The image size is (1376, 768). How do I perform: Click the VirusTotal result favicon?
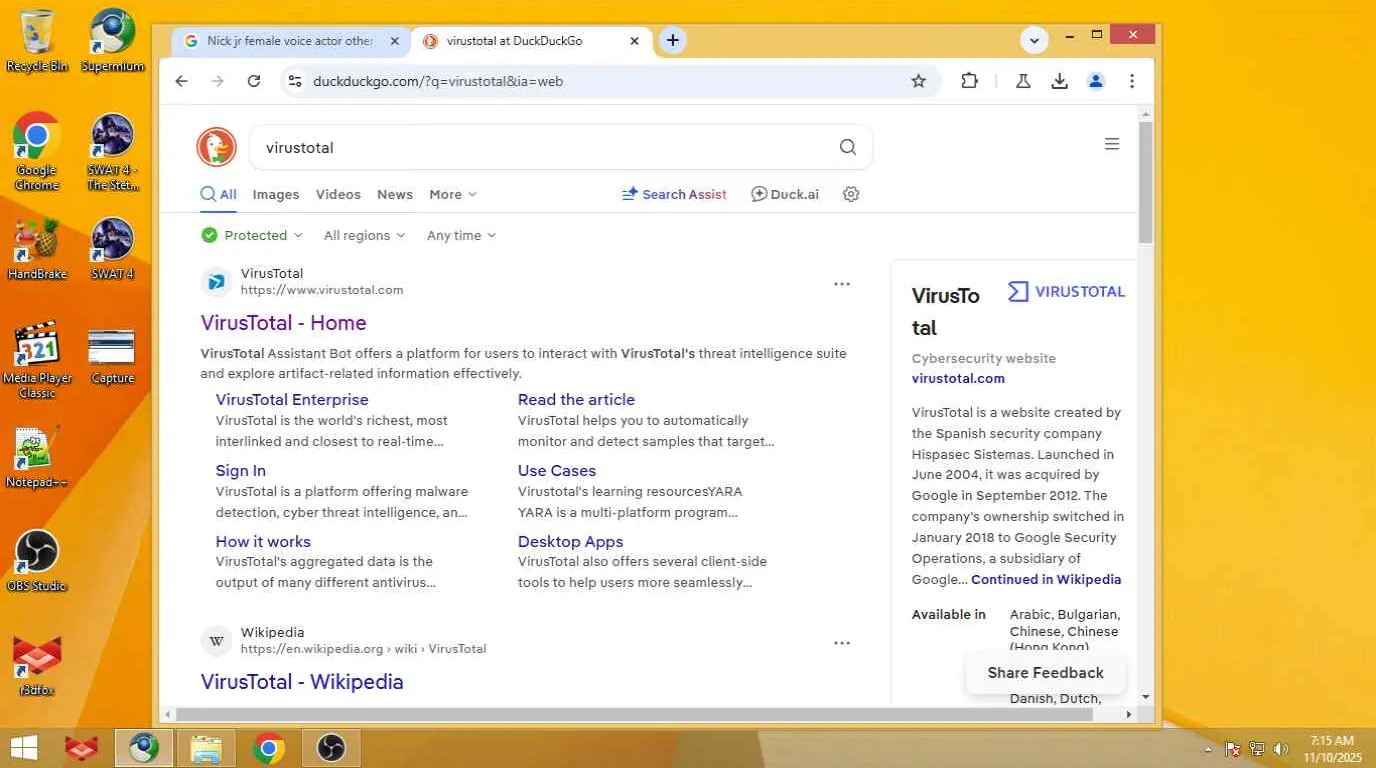(216, 282)
